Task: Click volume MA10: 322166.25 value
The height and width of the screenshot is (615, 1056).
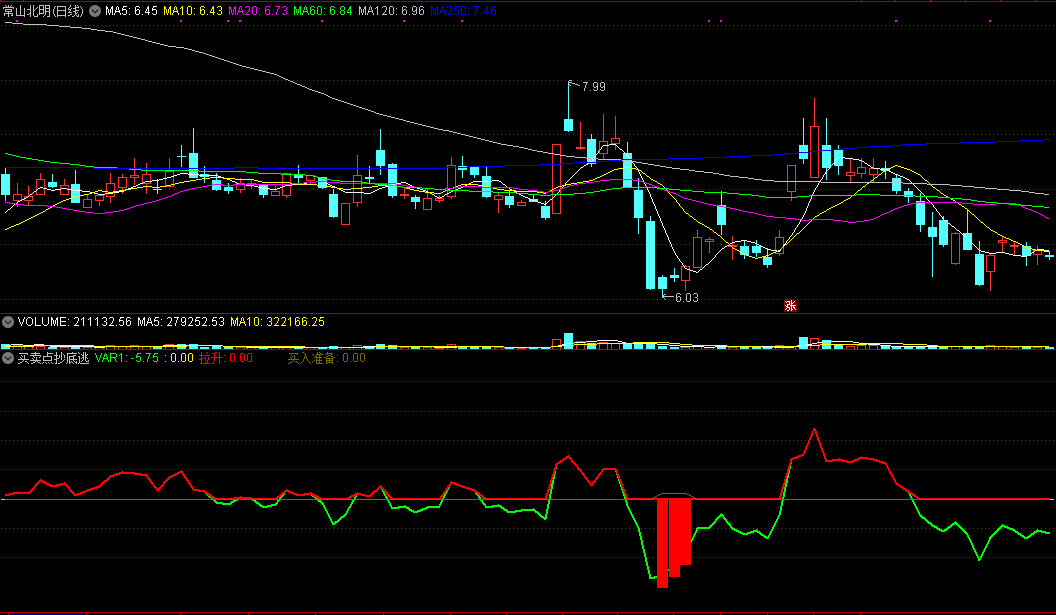Action: pyautogui.click(x=277, y=322)
